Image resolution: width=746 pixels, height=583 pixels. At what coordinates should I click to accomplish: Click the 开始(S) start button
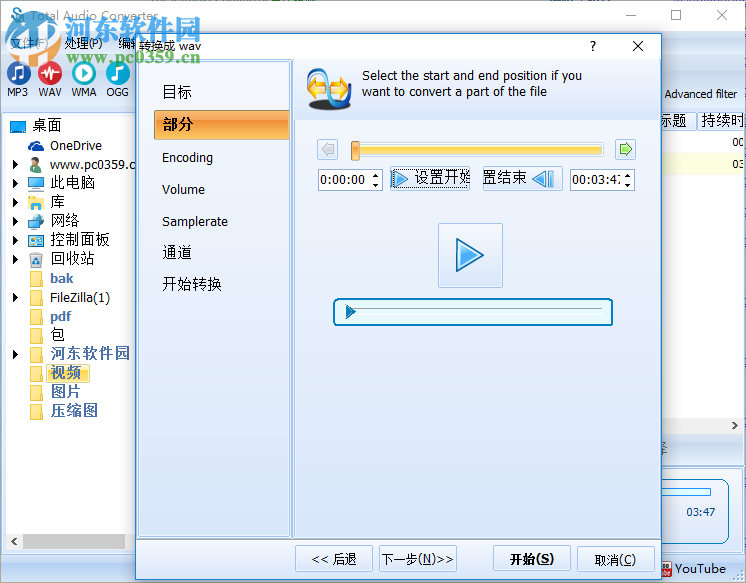pos(532,559)
